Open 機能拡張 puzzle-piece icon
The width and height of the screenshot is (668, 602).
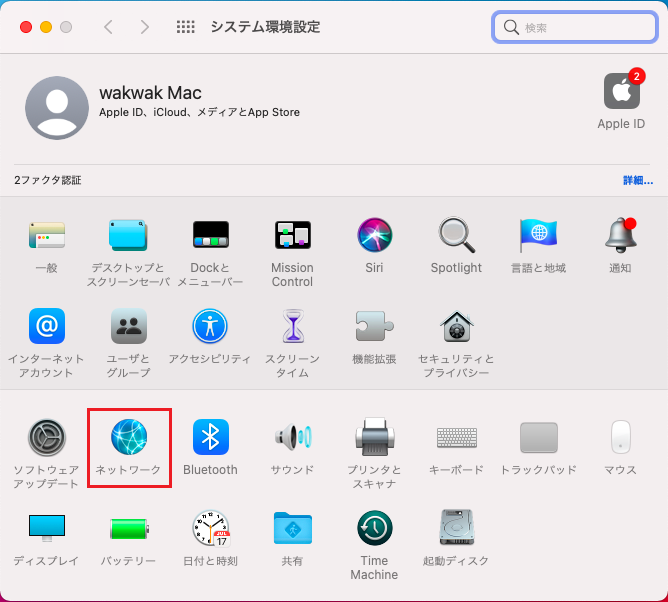pyautogui.click(x=374, y=326)
